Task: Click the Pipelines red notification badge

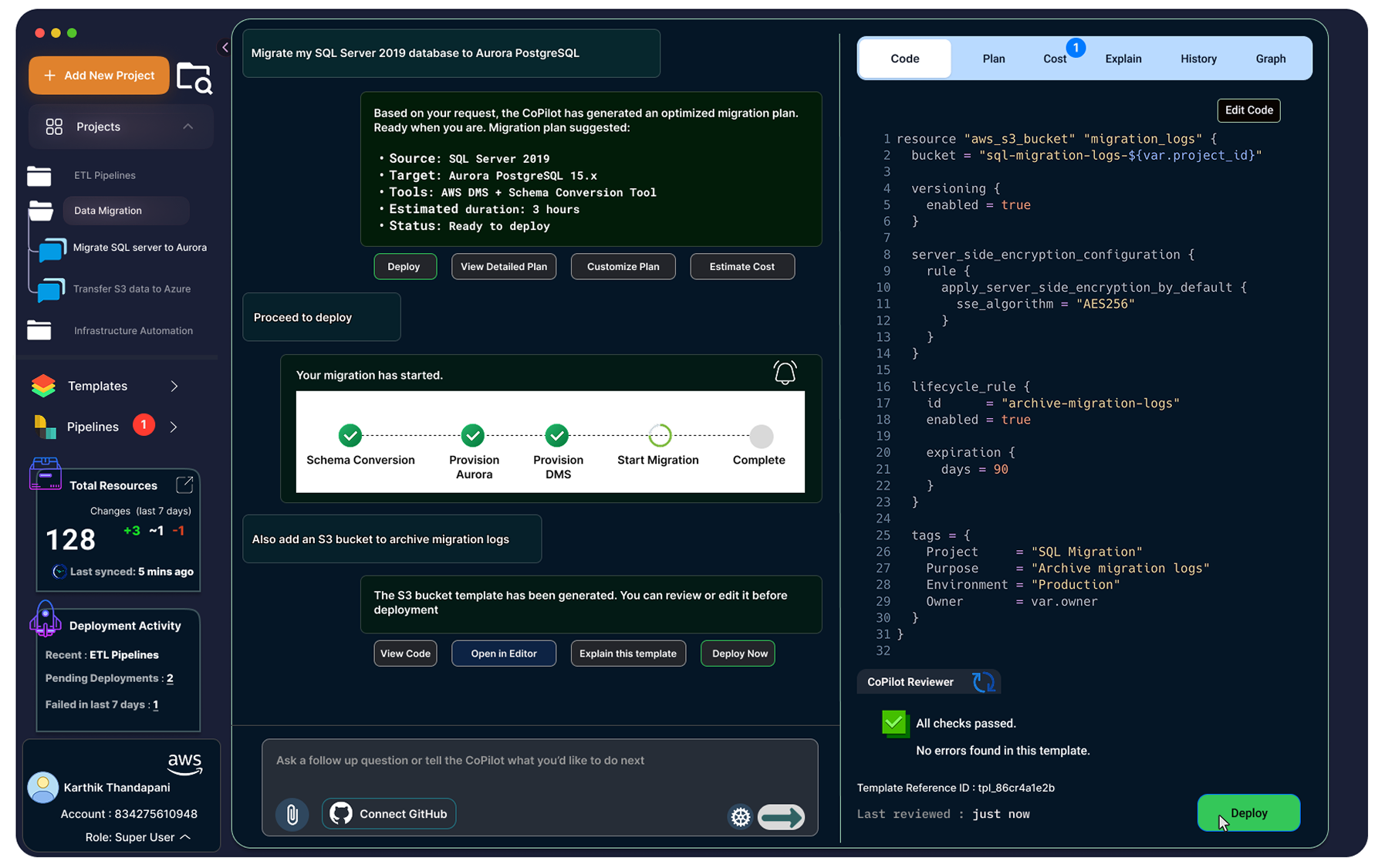Action: pos(144,425)
